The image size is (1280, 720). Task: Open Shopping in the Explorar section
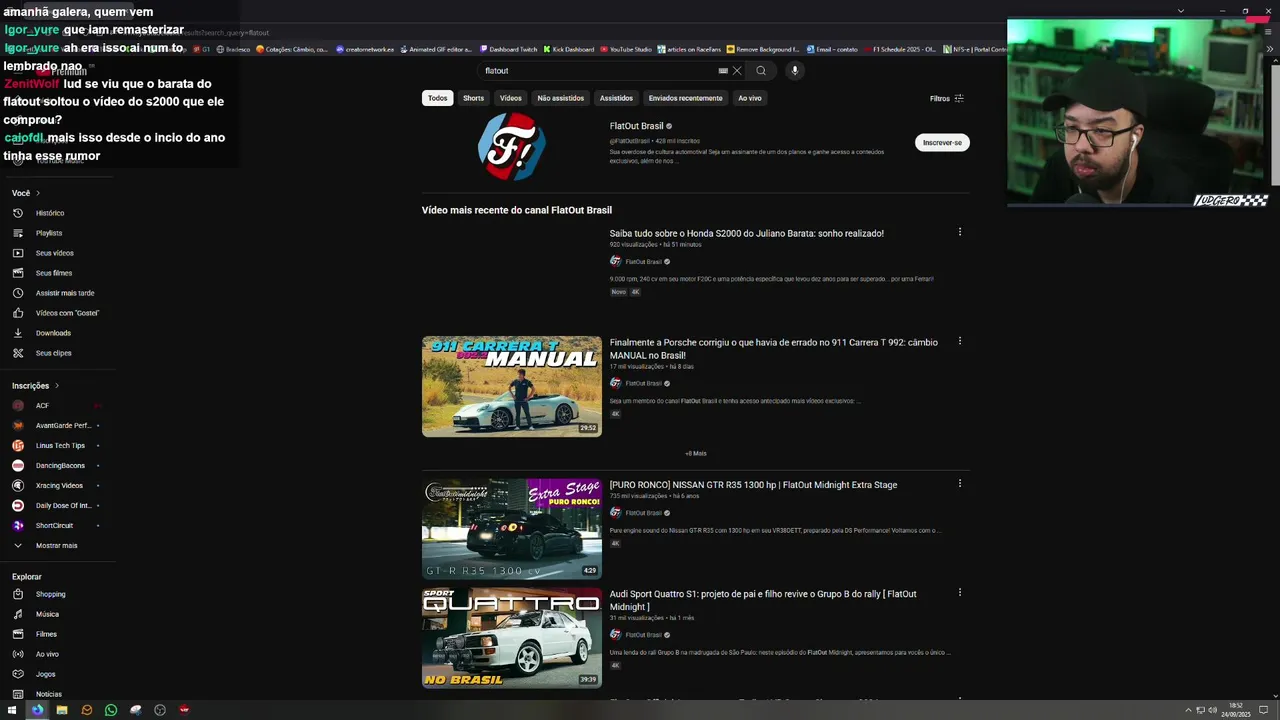coord(50,594)
